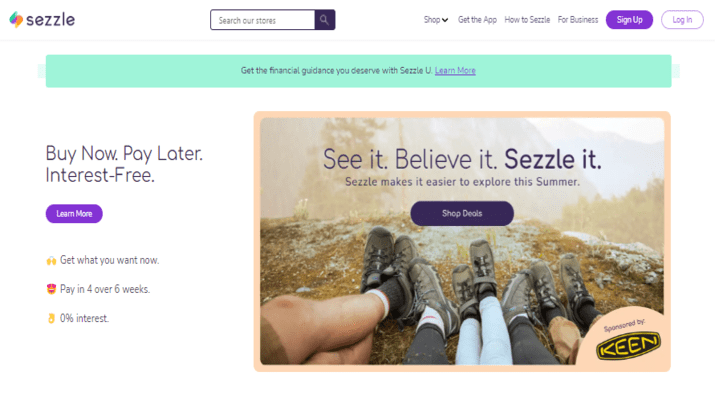Expand the Shop dropdown chevron

pyautogui.click(x=445, y=20)
